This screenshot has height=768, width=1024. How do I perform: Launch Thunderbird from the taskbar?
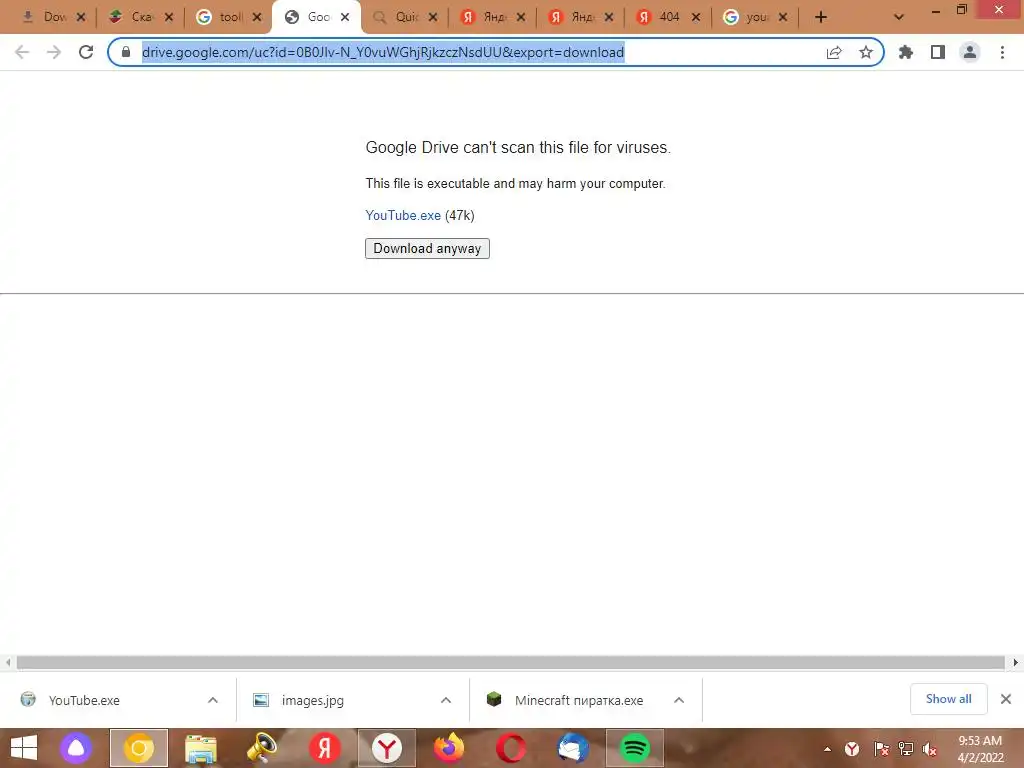[573, 748]
